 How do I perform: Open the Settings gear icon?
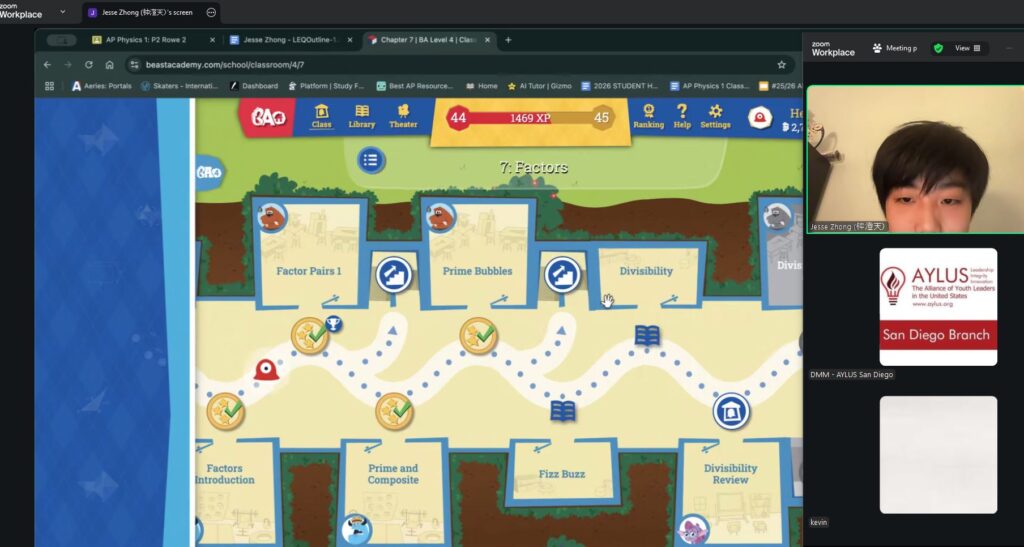click(715, 116)
